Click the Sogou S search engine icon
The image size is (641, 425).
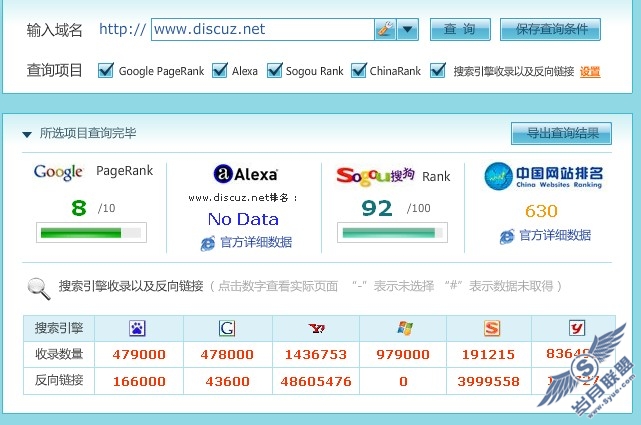click(492, 328)
